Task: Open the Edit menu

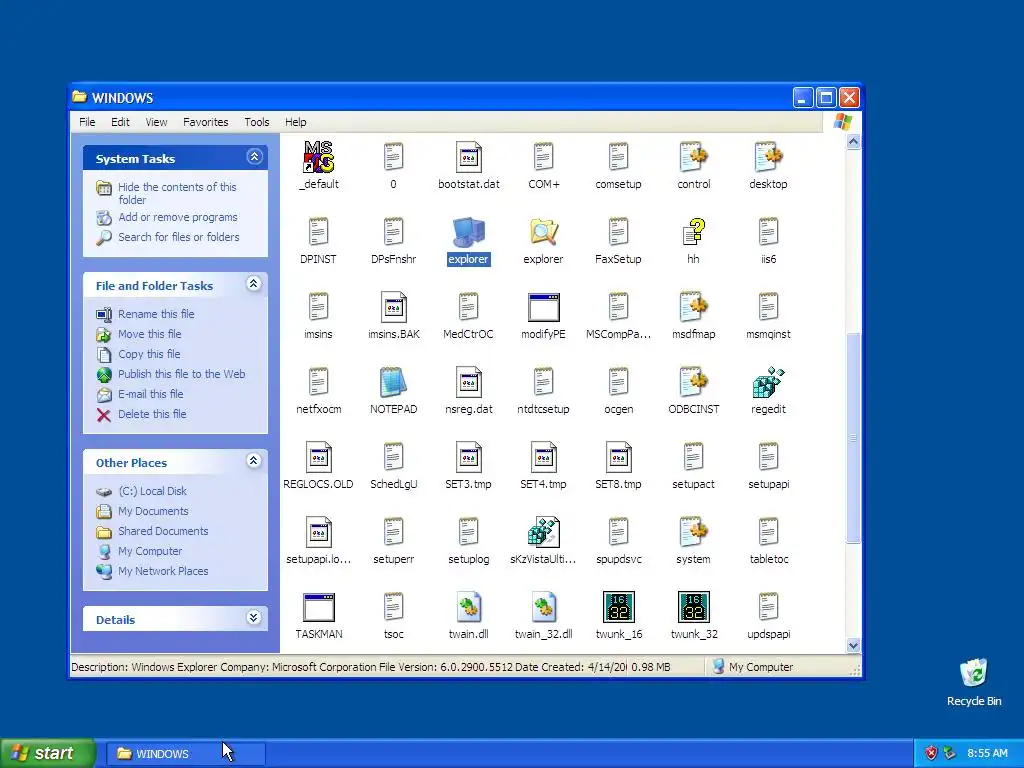Action: click(120, 122)
